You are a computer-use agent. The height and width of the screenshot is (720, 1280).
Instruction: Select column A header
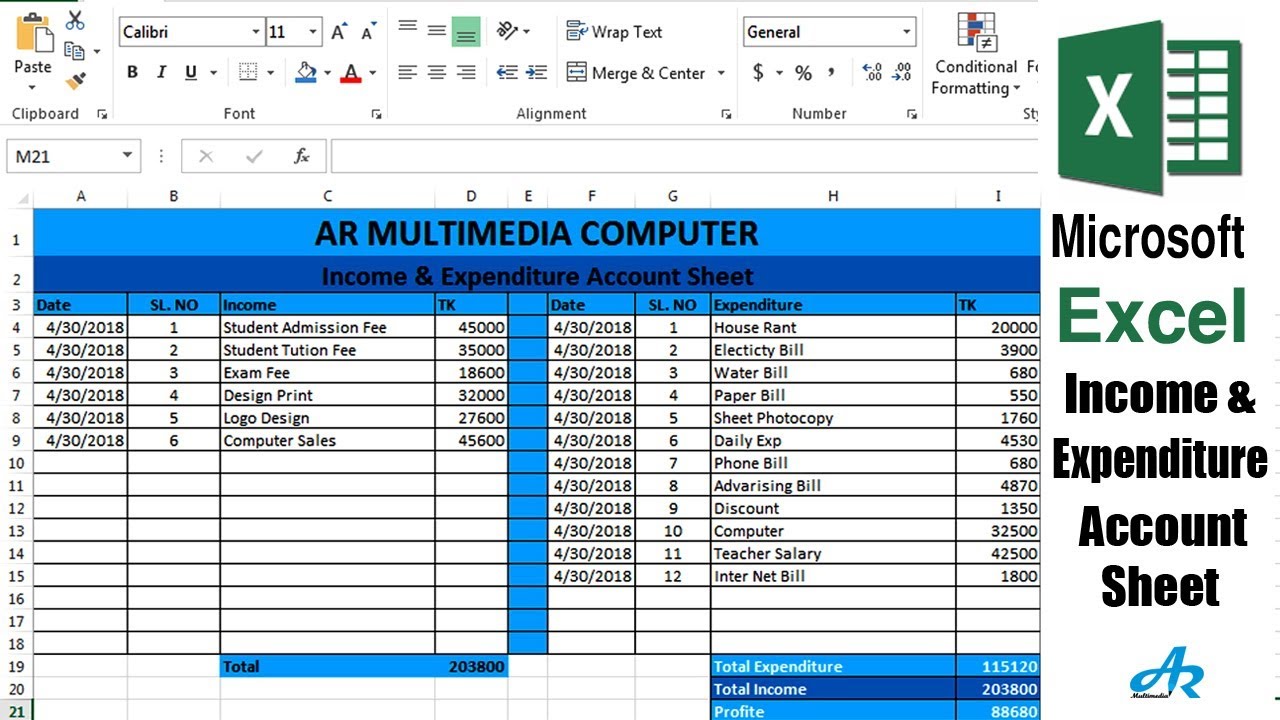[x=81, y=196]
